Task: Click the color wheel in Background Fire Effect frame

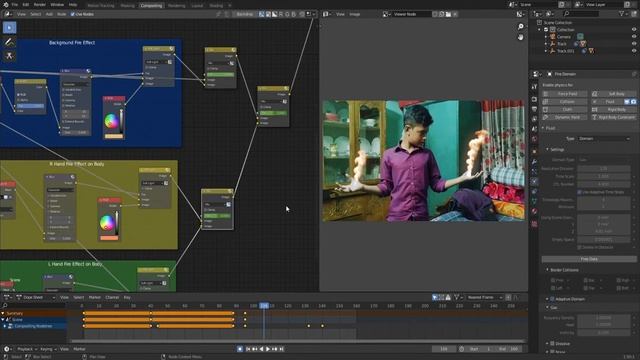Action: (111, 121)
